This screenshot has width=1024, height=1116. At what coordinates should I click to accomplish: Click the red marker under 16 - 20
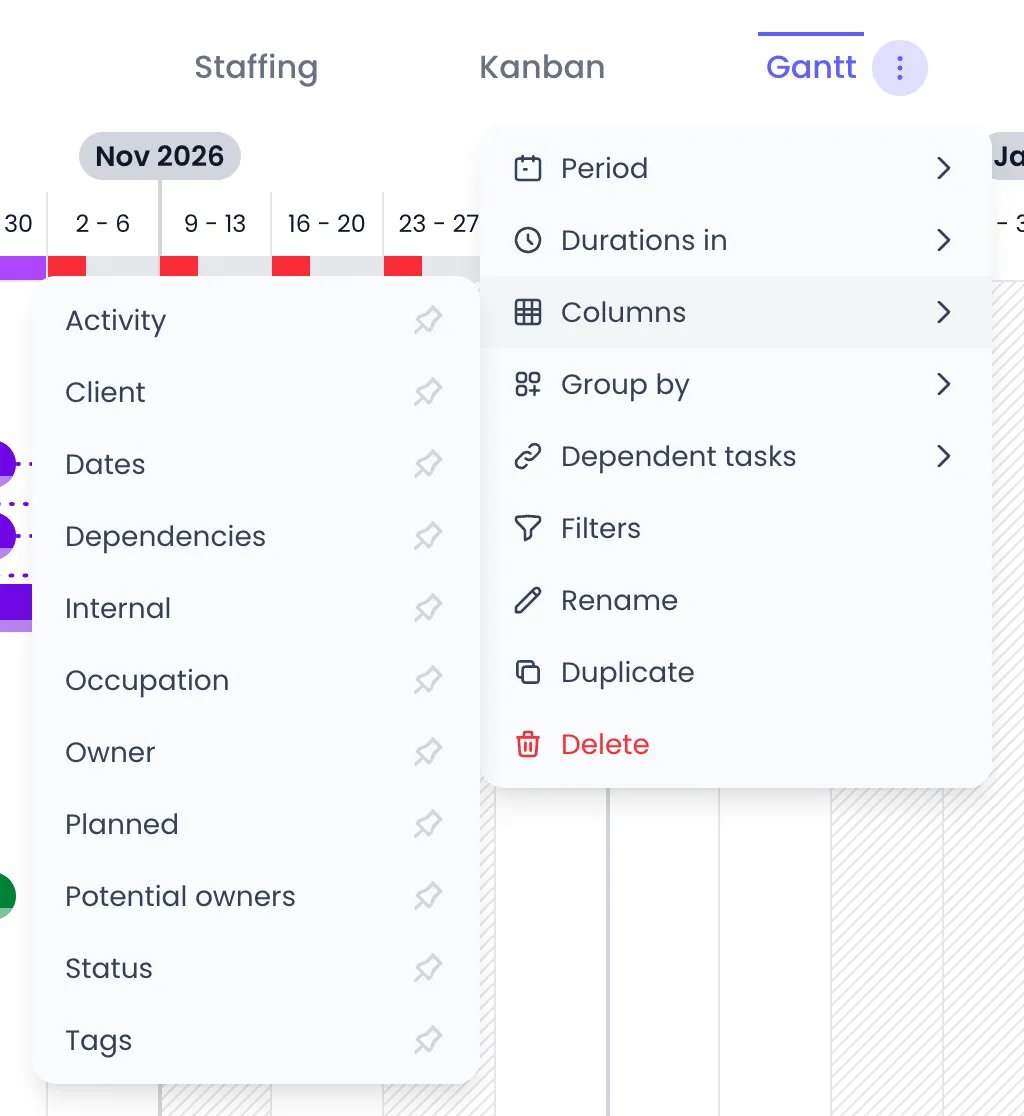290,266
